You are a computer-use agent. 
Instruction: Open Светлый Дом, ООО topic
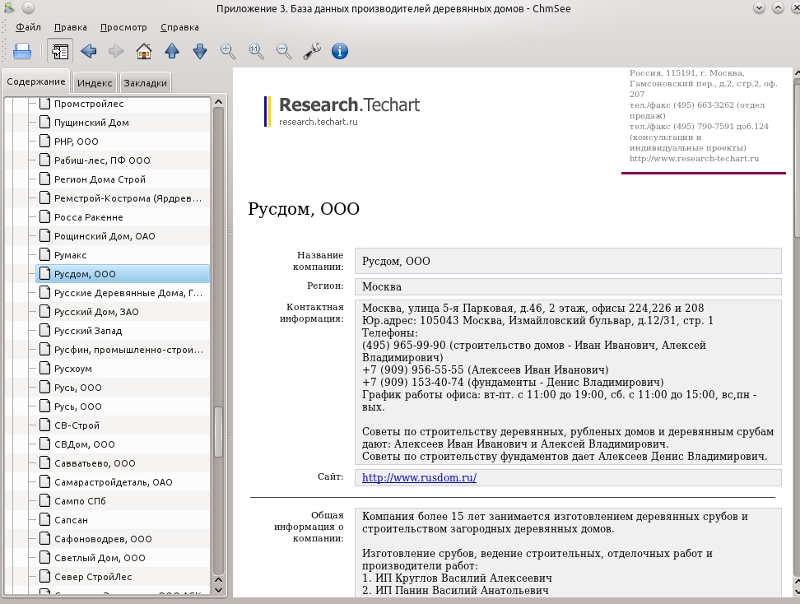tap(100, 557)
